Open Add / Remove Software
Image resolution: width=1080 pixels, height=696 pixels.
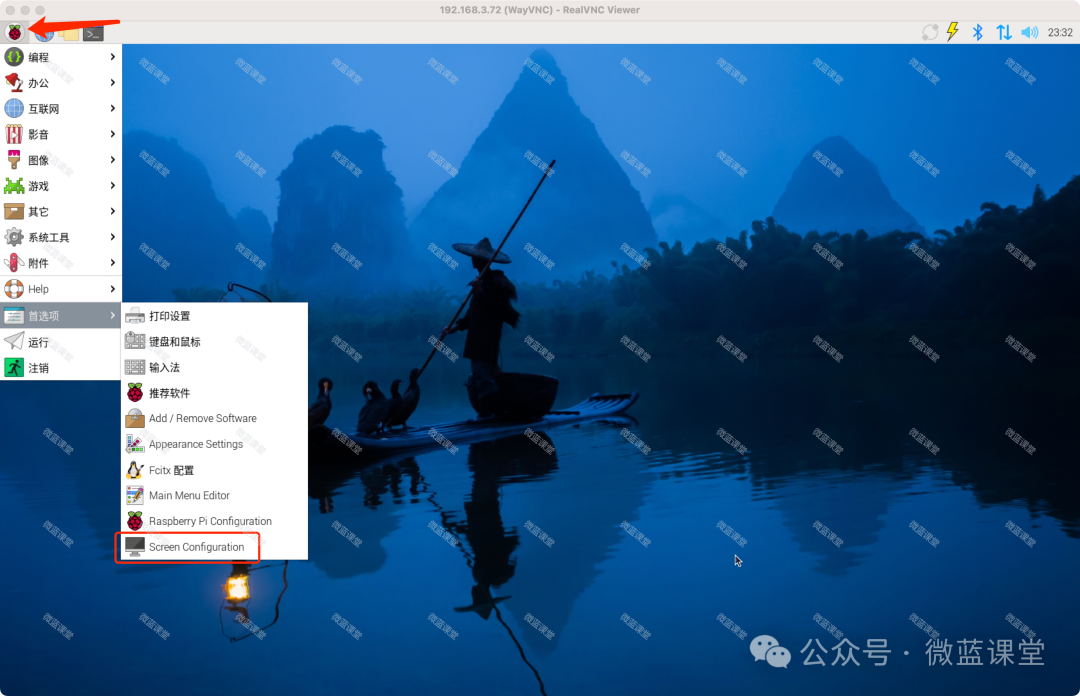click(x=215, y=418)
